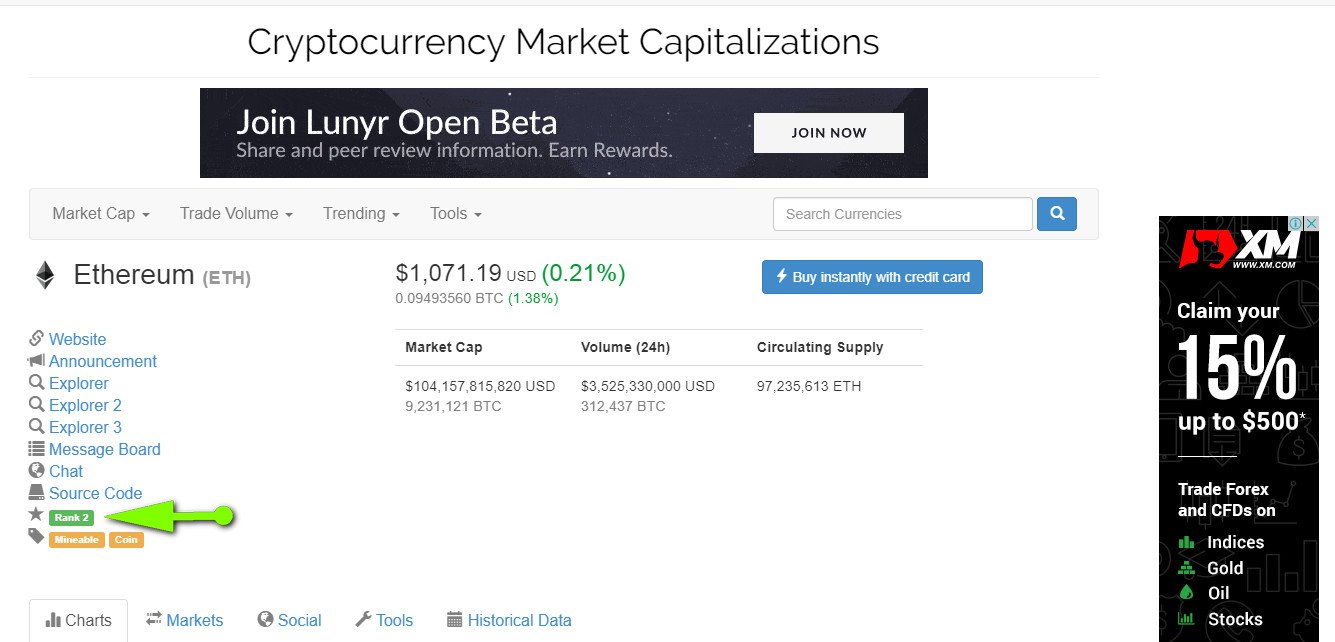Click the list icon beside Message Board

(x=37, y=449)
